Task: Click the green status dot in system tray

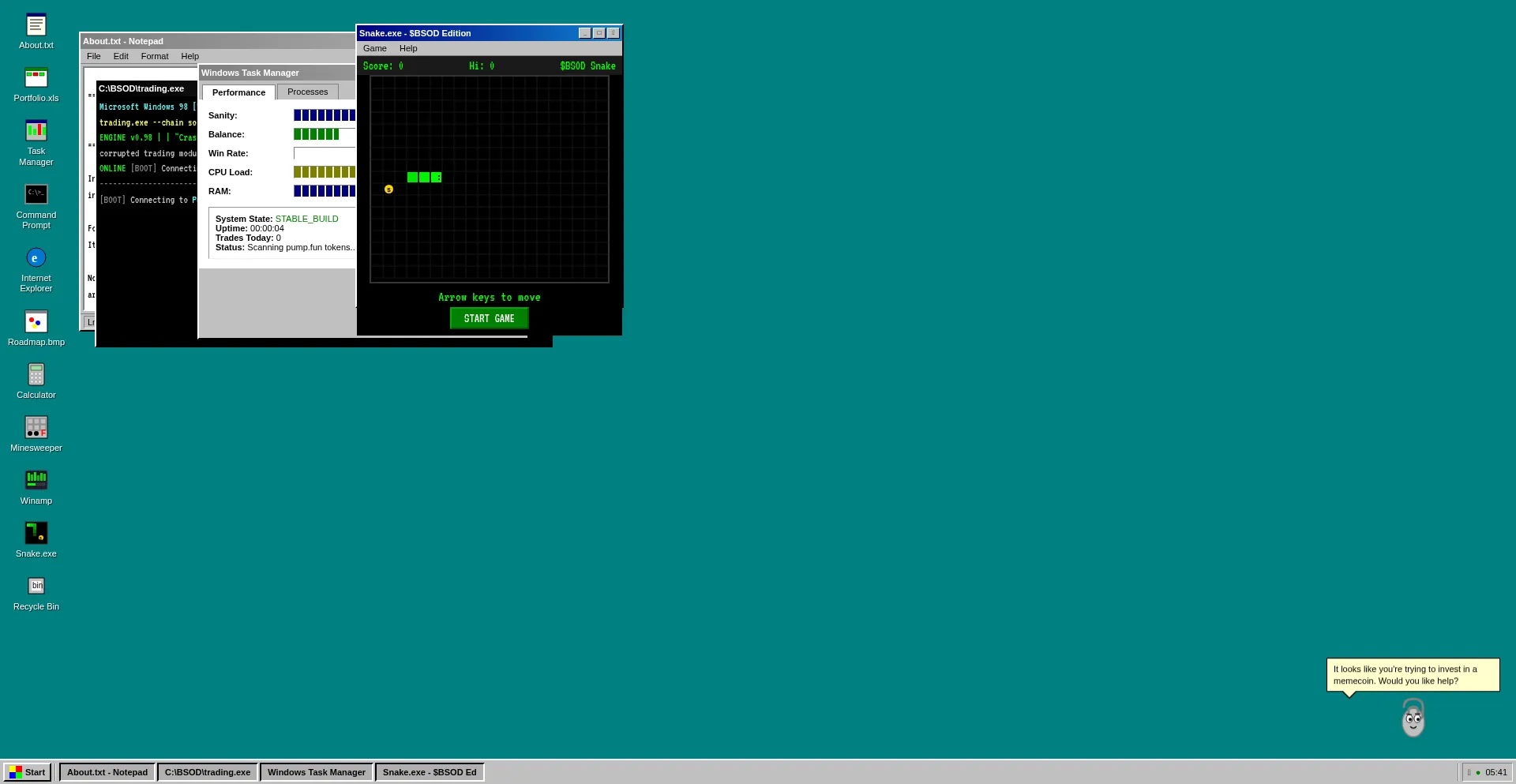Action: click(x=1478, y=773)
